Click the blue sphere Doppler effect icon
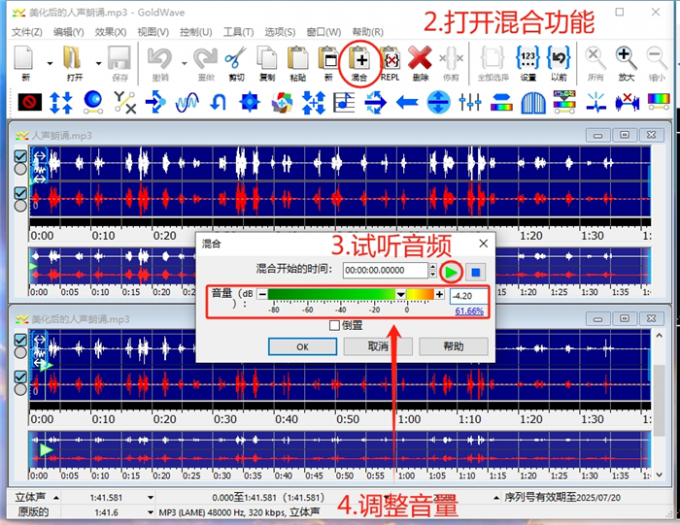Screen dimensions: 680x525 tap(93, 102)
